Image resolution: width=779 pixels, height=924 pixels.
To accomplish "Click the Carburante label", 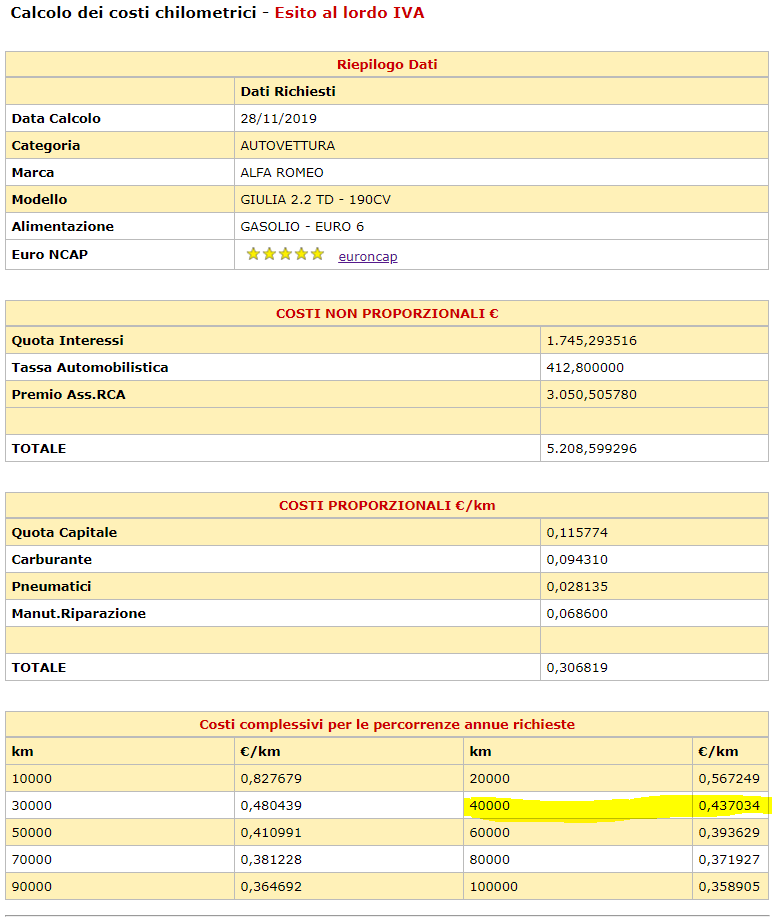I will pyautogui.click(x=52, y=560).
